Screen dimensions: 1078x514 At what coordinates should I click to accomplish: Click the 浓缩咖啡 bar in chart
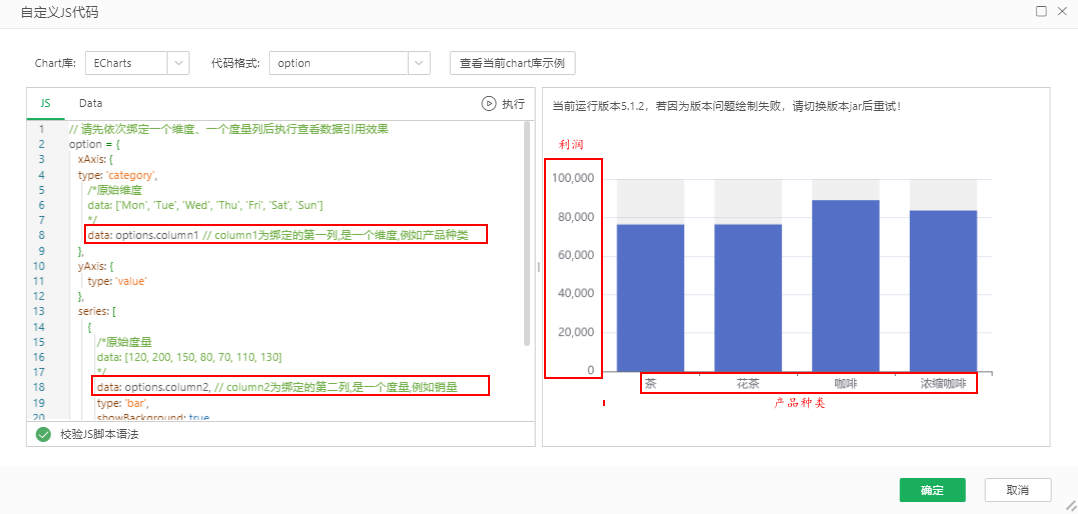943,291
